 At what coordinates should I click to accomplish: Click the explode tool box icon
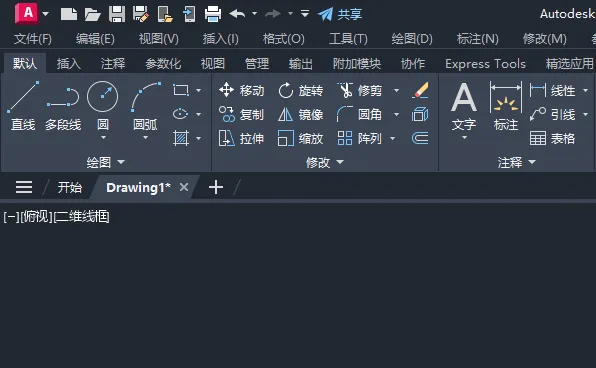[x=420, y=114]
